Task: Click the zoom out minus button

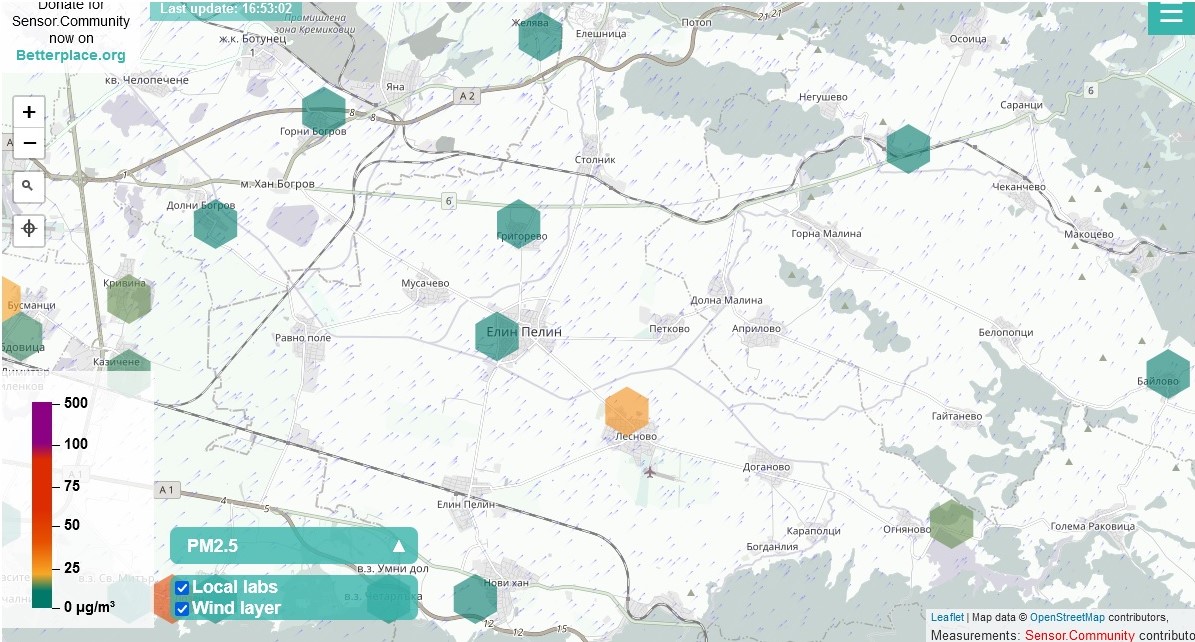Action: (29, 143)
